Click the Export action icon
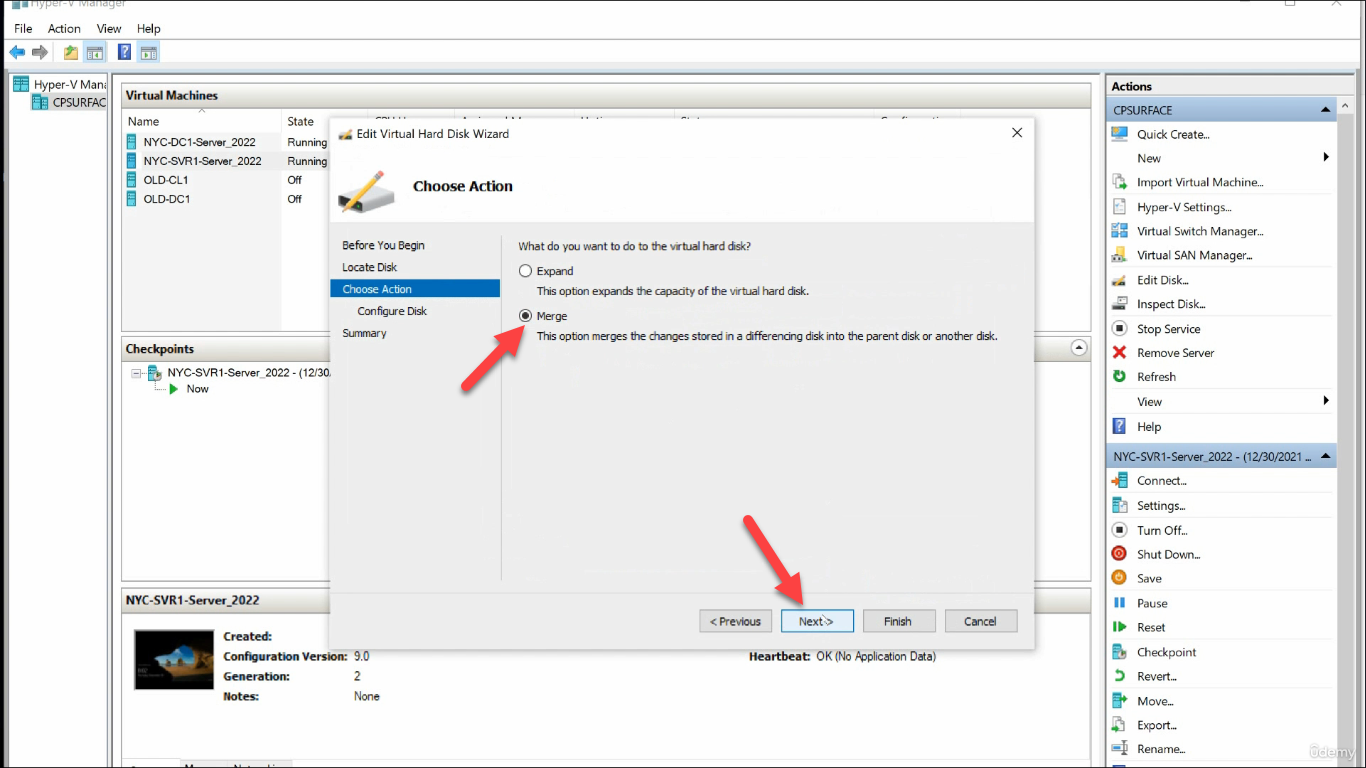This screenshot has width=1366, height=768. click(x=1120, y=725)
